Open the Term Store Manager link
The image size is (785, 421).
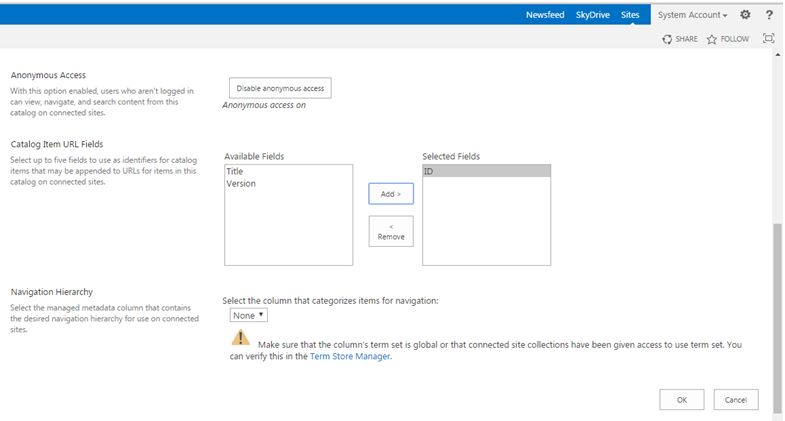coord(349,356)
